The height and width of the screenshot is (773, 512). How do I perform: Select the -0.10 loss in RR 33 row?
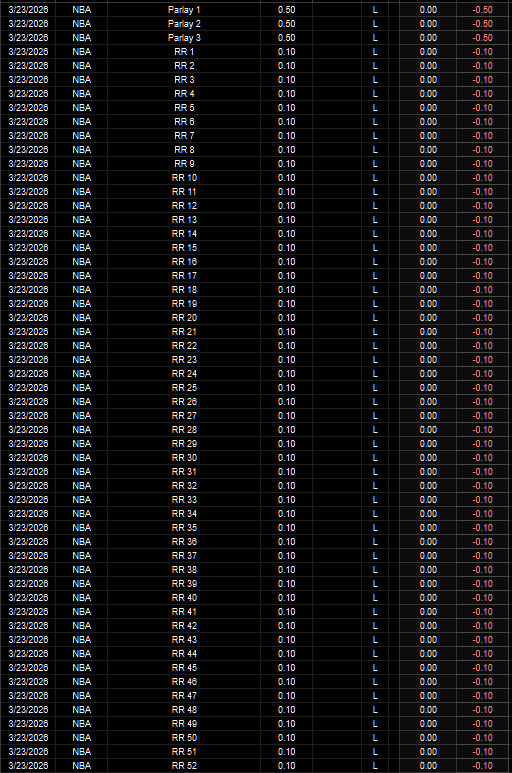tap(482, 499)
